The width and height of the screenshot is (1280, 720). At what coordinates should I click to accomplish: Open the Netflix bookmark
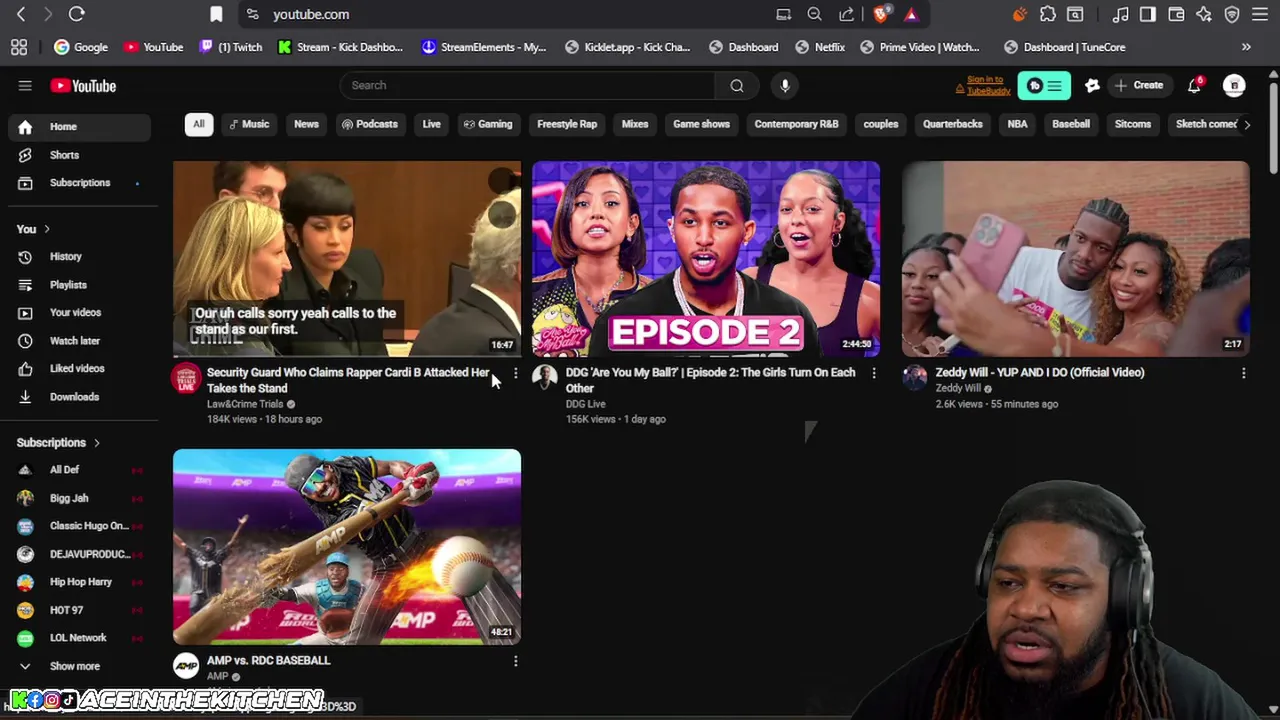coord(819,47)
